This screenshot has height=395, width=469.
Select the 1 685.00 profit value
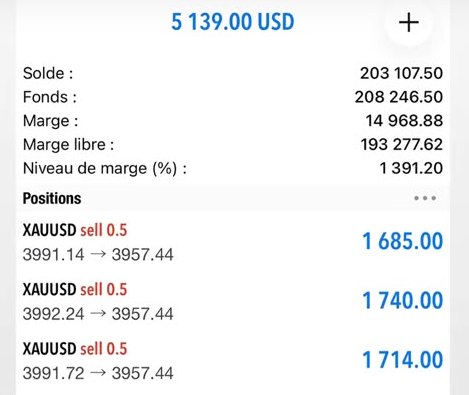point(403,241)
